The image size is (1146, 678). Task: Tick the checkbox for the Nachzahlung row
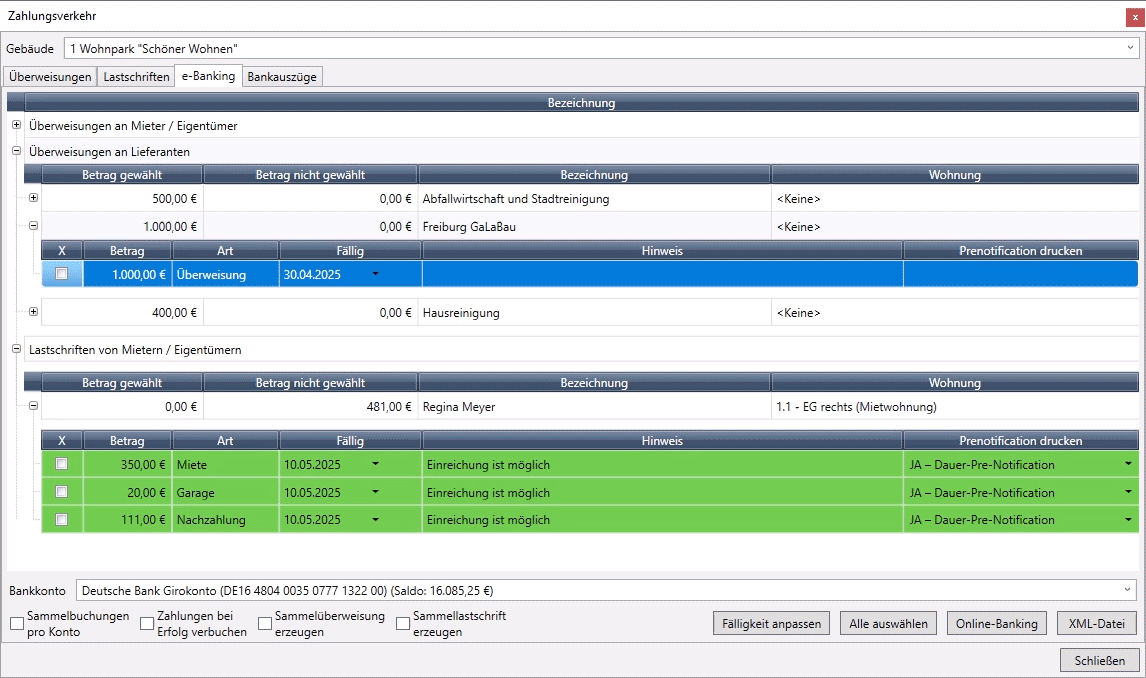tap(61, 519)
